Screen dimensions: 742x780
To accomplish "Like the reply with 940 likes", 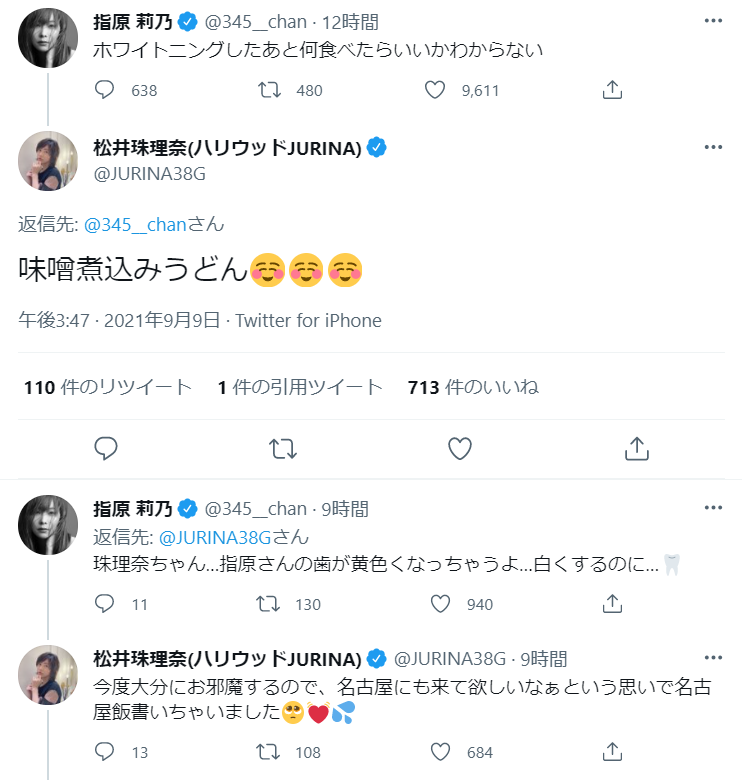I will pos(441,604).
